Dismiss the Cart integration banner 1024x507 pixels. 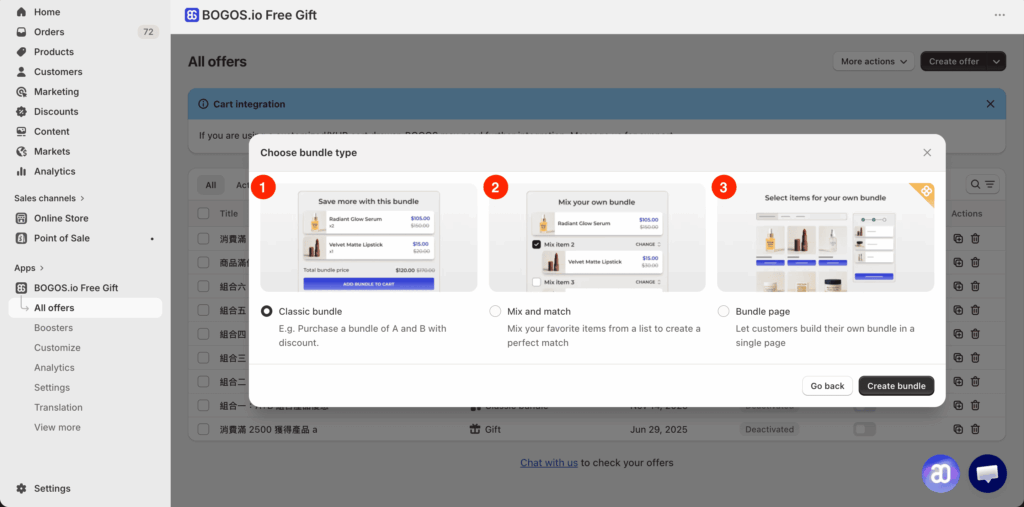990,104
